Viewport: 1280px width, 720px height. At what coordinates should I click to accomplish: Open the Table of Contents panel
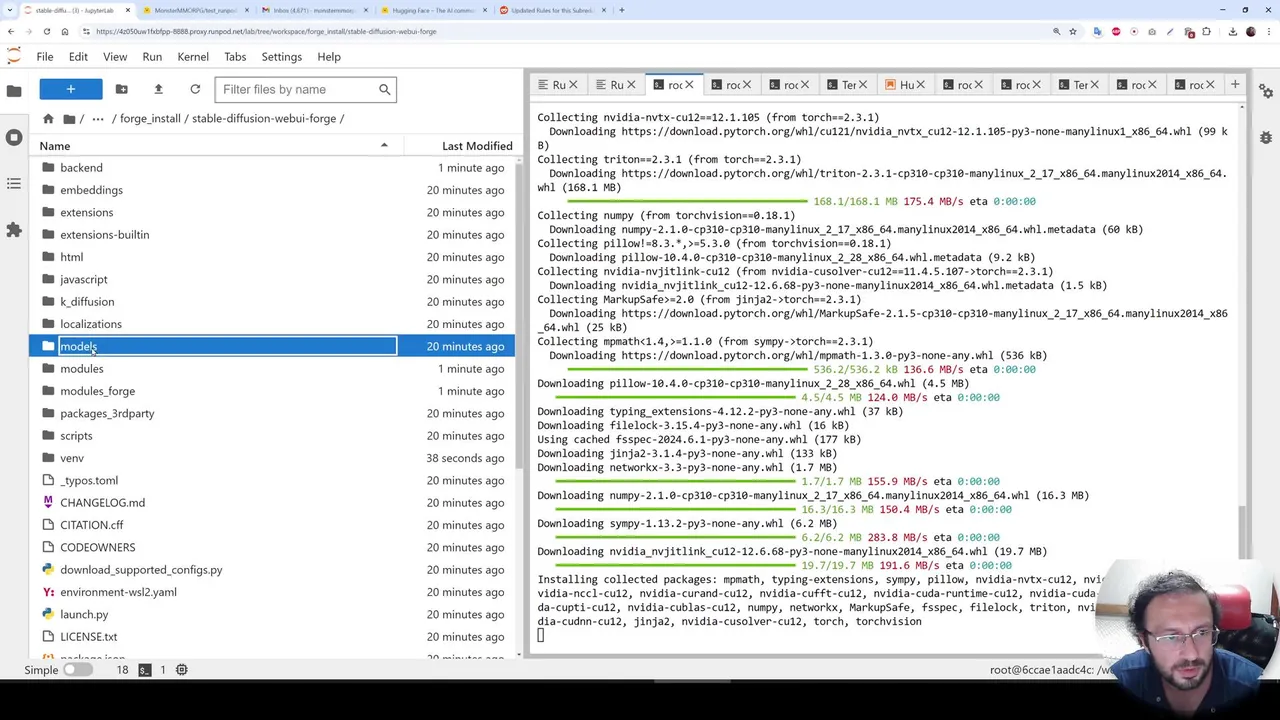coord(14,184)
